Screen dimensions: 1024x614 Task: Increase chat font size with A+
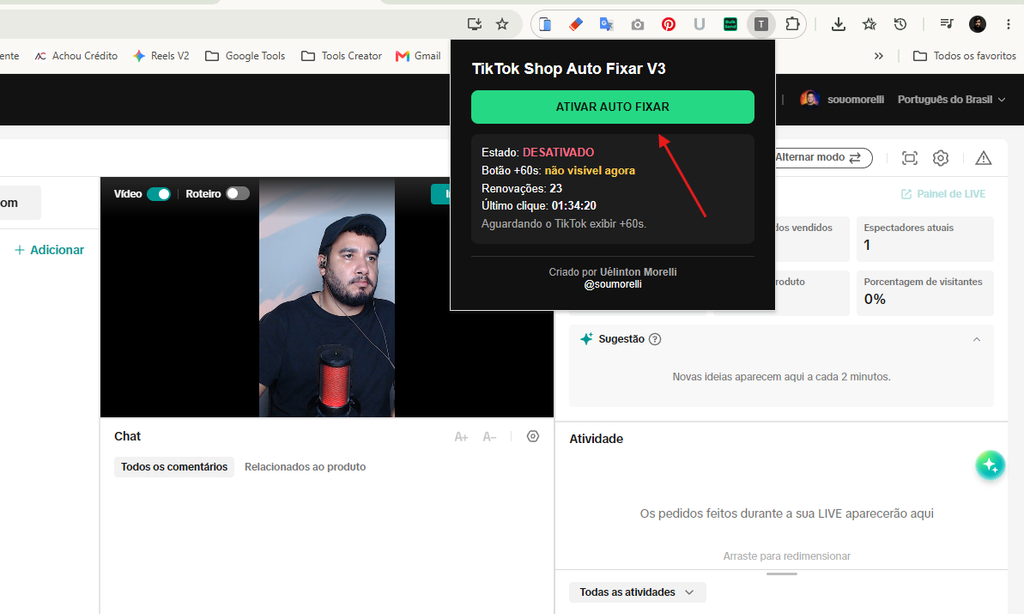coord(461,437)
